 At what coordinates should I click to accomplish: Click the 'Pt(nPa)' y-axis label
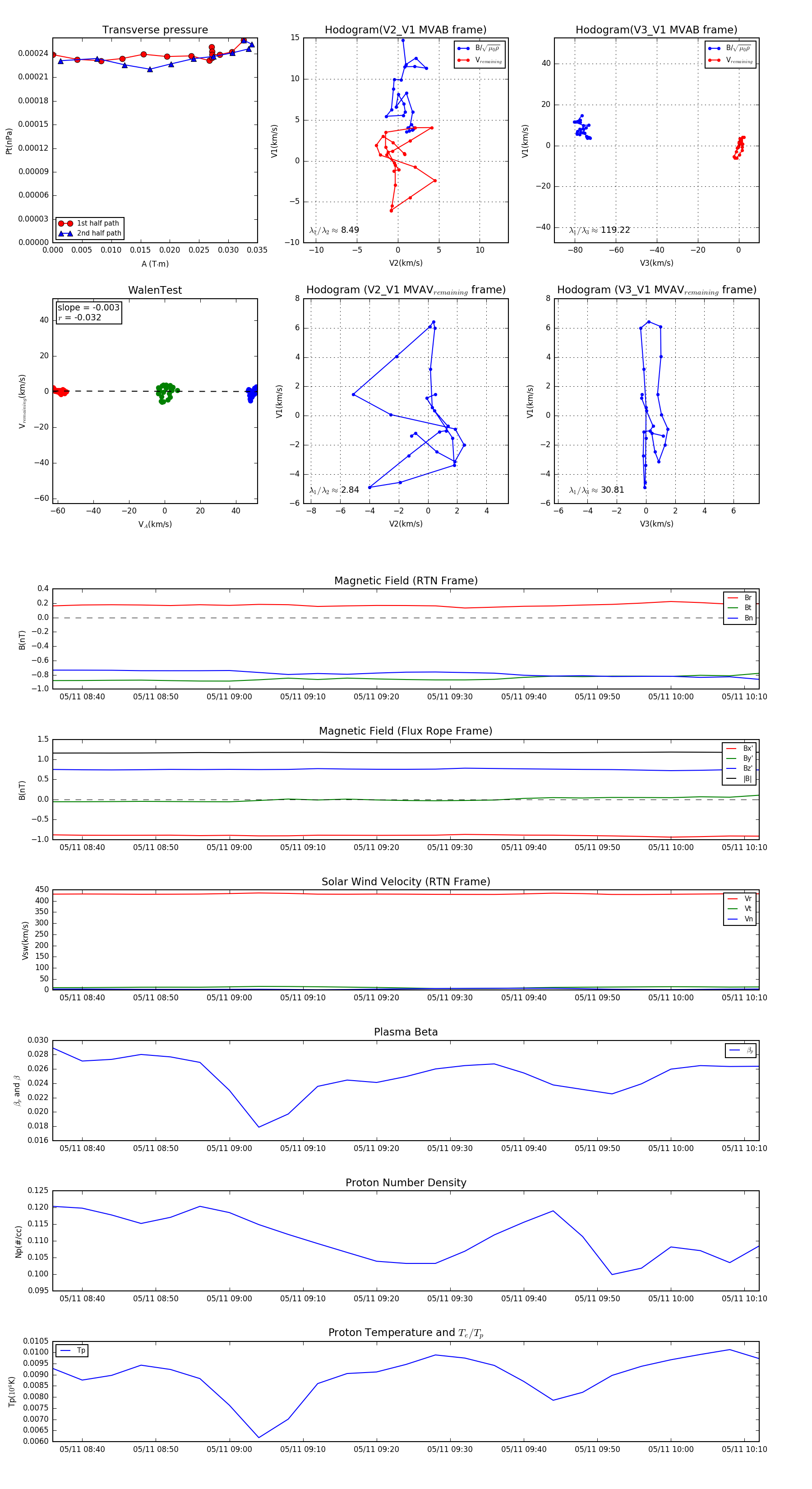pyautogui.click(x=9, y=141)
